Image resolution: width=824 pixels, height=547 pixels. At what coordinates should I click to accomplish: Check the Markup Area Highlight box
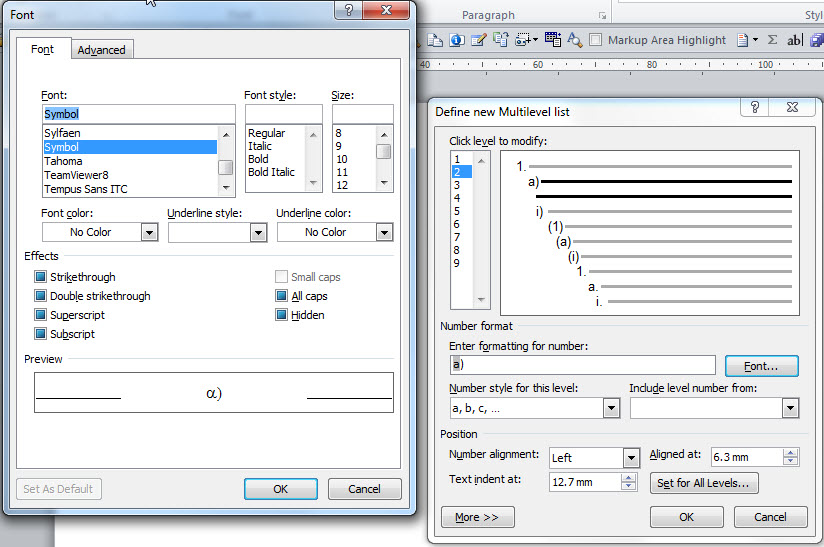tap(595, 40)
